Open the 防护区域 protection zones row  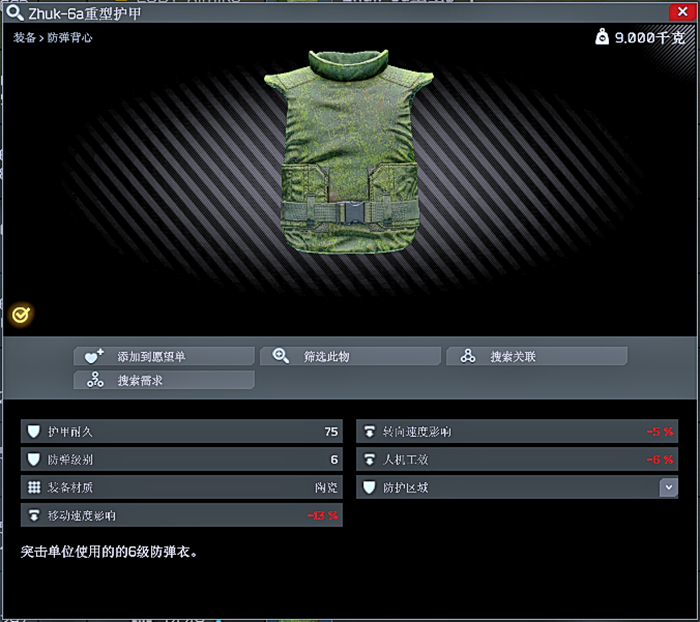click(517, 487)
